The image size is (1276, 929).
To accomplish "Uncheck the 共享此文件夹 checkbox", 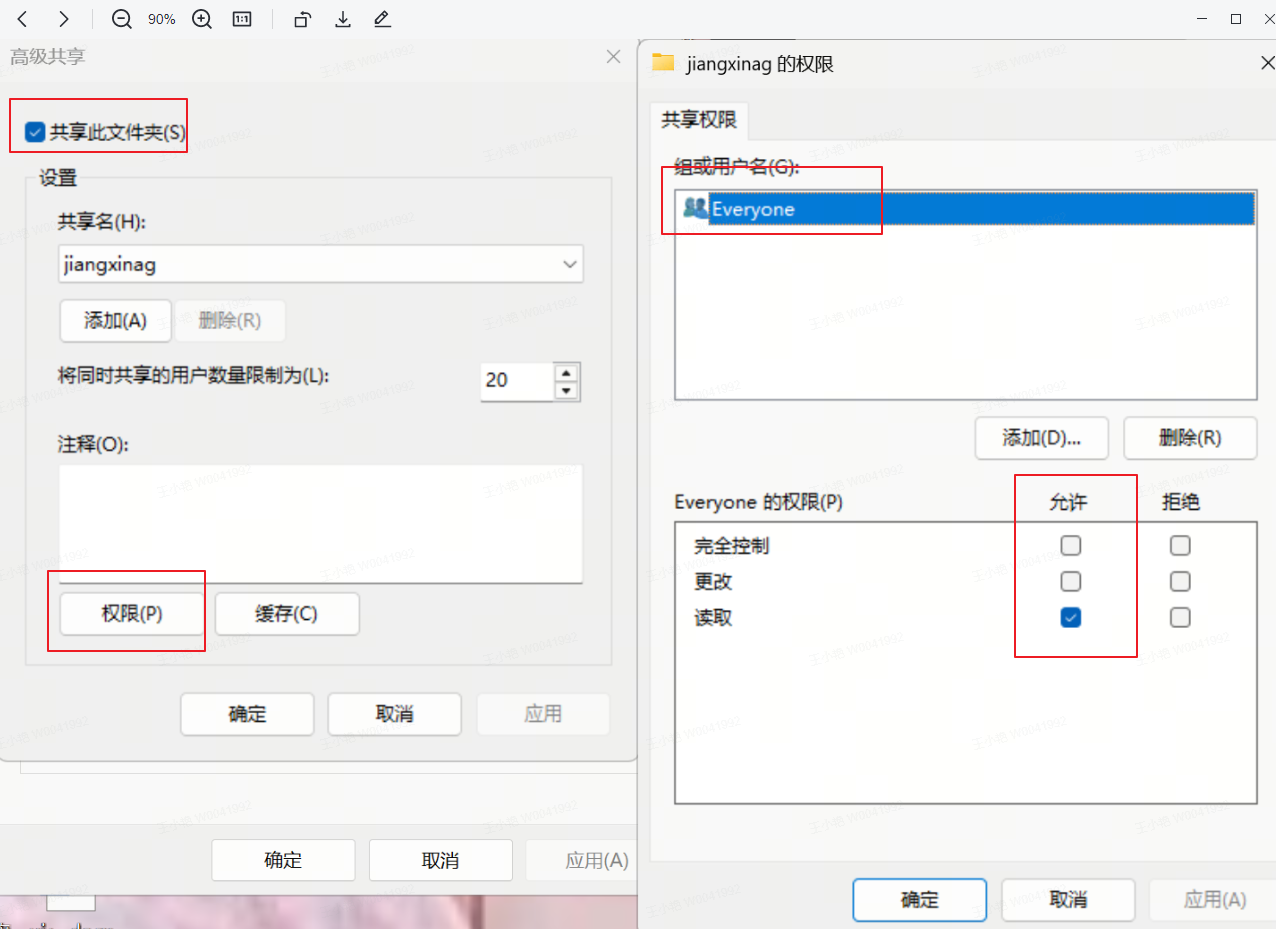I will (36, 132).
